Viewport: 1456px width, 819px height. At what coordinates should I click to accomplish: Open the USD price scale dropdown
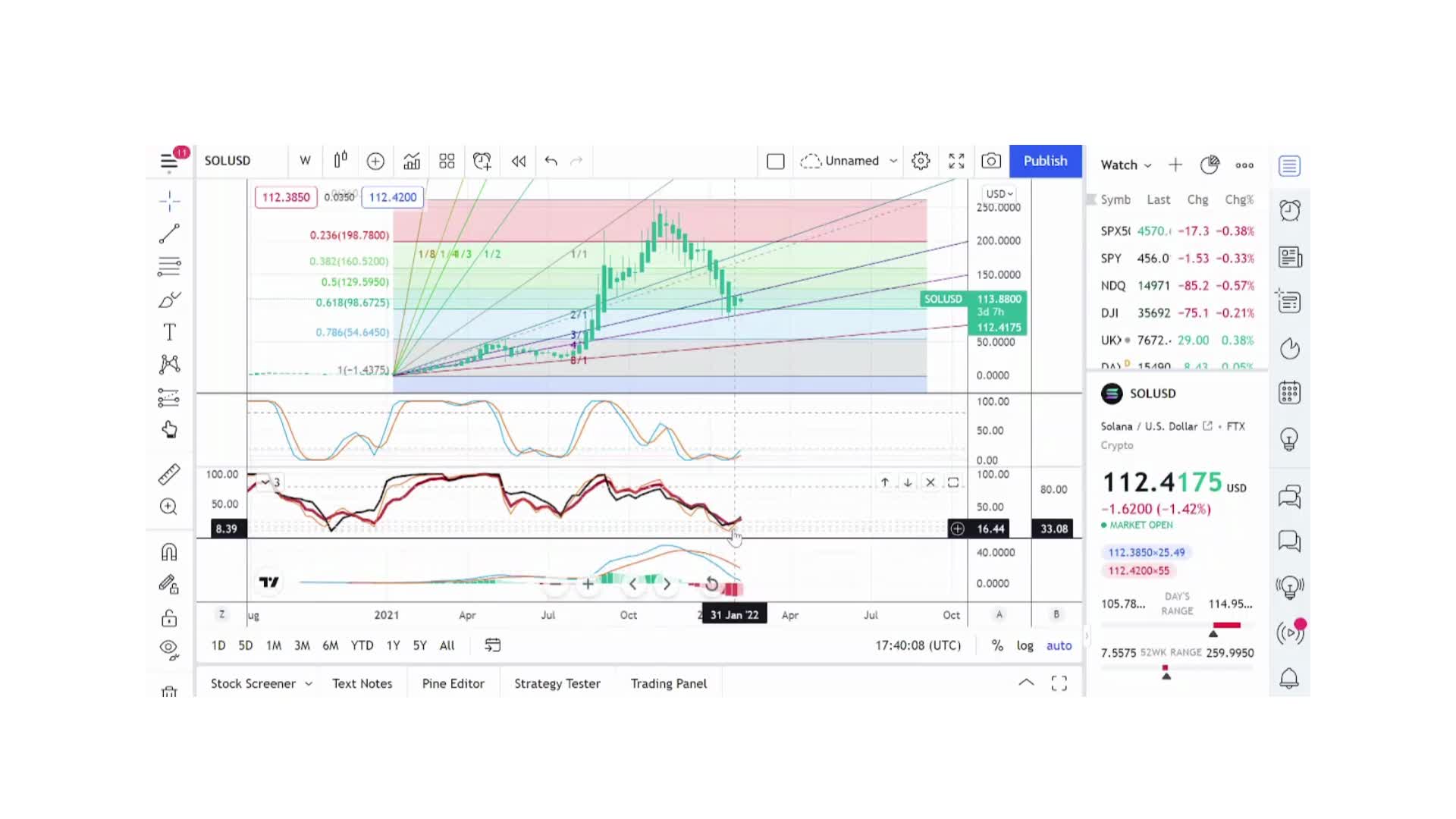[999, 193]
